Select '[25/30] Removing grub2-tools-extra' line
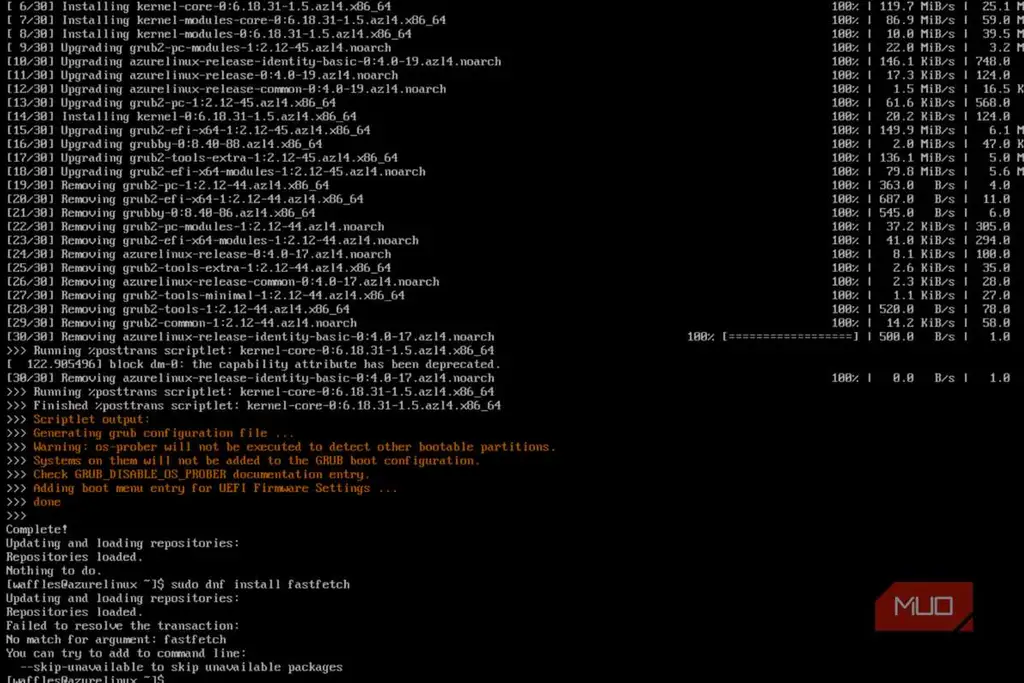 coord(199,268)
